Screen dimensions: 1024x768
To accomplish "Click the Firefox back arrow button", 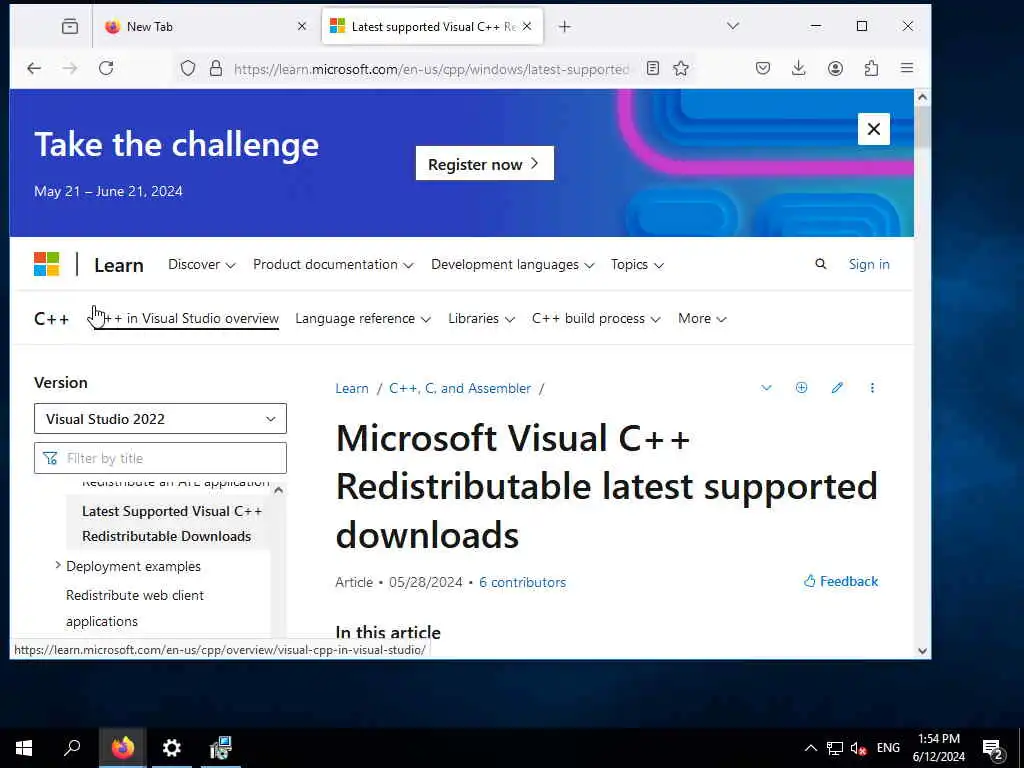I will click(x=34, y=68).
